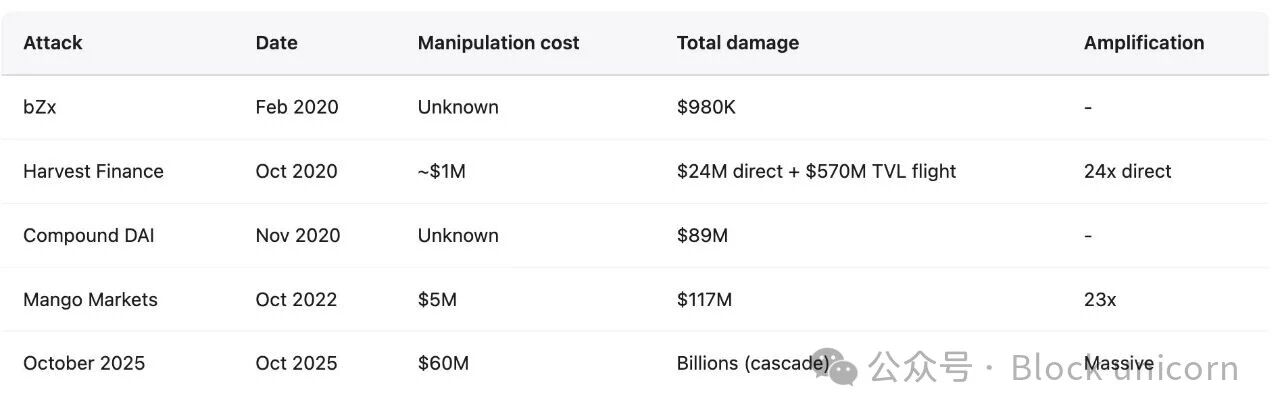
Task: Click the Date column header
Action: click(x=276, y=43)
